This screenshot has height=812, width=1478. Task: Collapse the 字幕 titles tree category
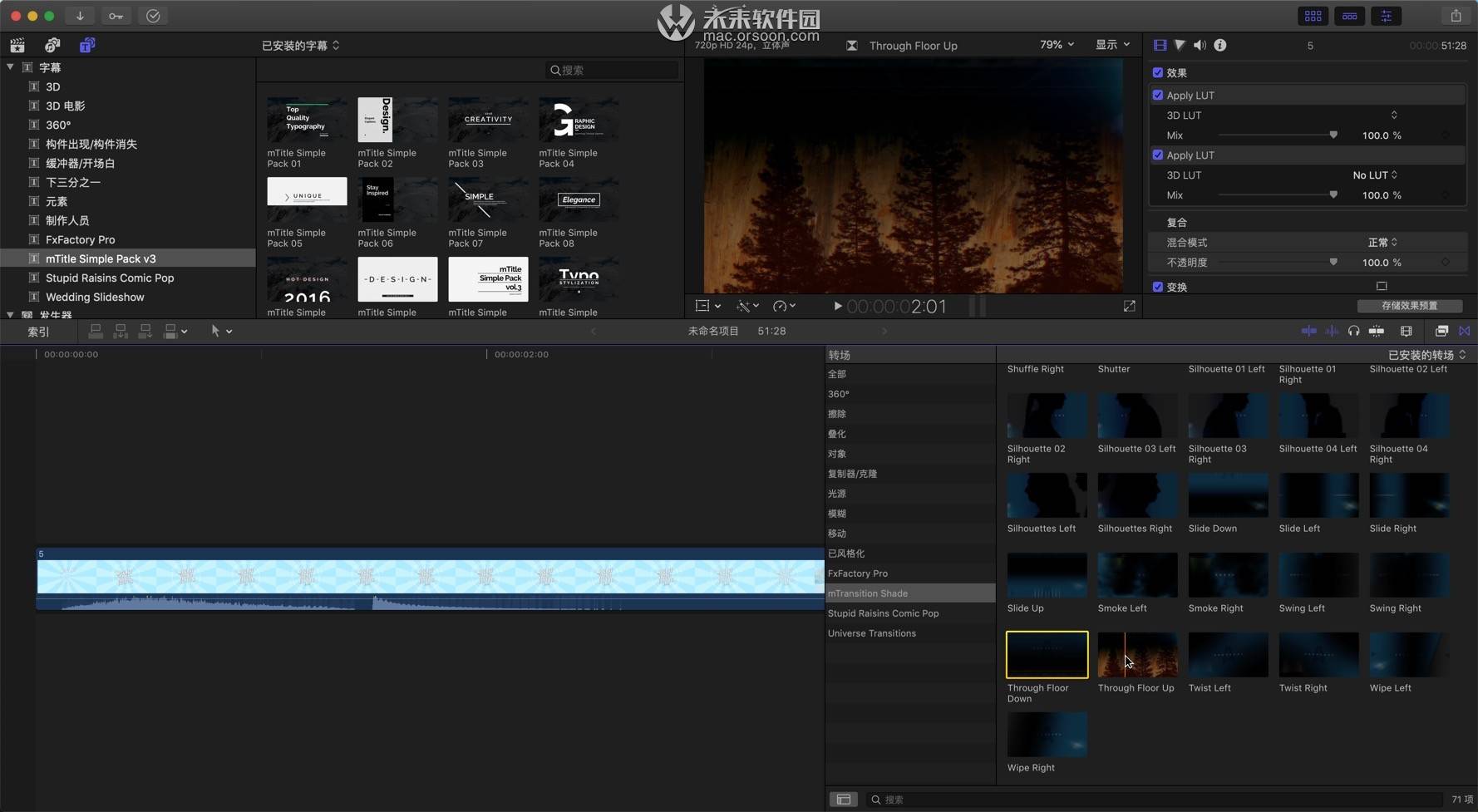pyautogui.click(x=10, y=67)
